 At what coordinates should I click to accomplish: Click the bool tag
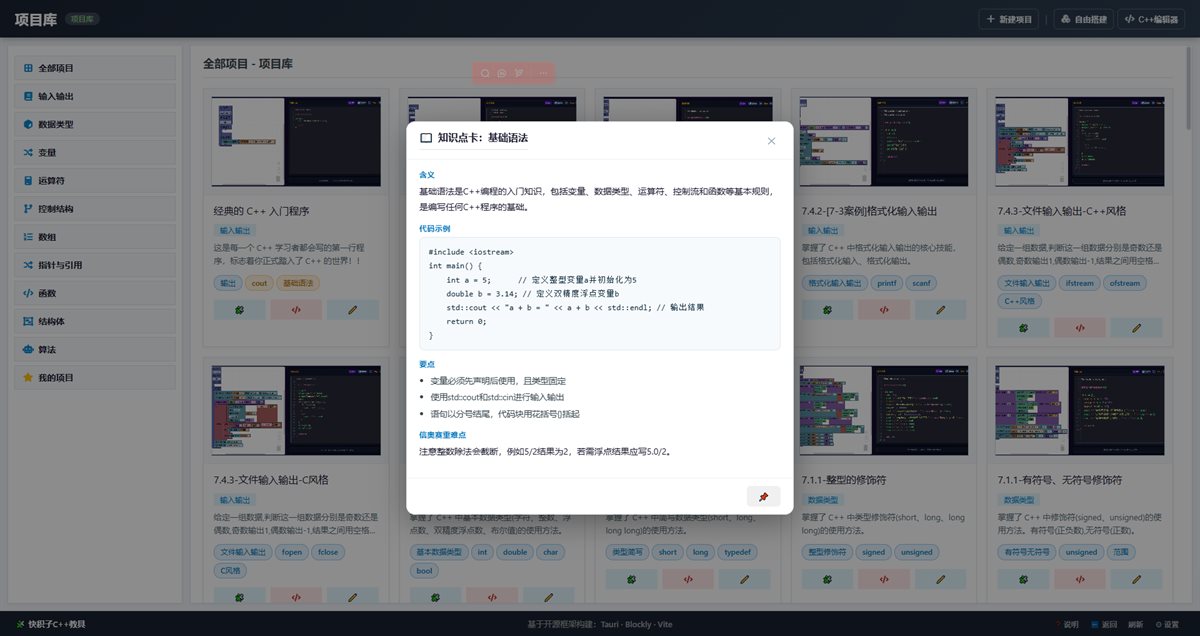tap(425, 571)
